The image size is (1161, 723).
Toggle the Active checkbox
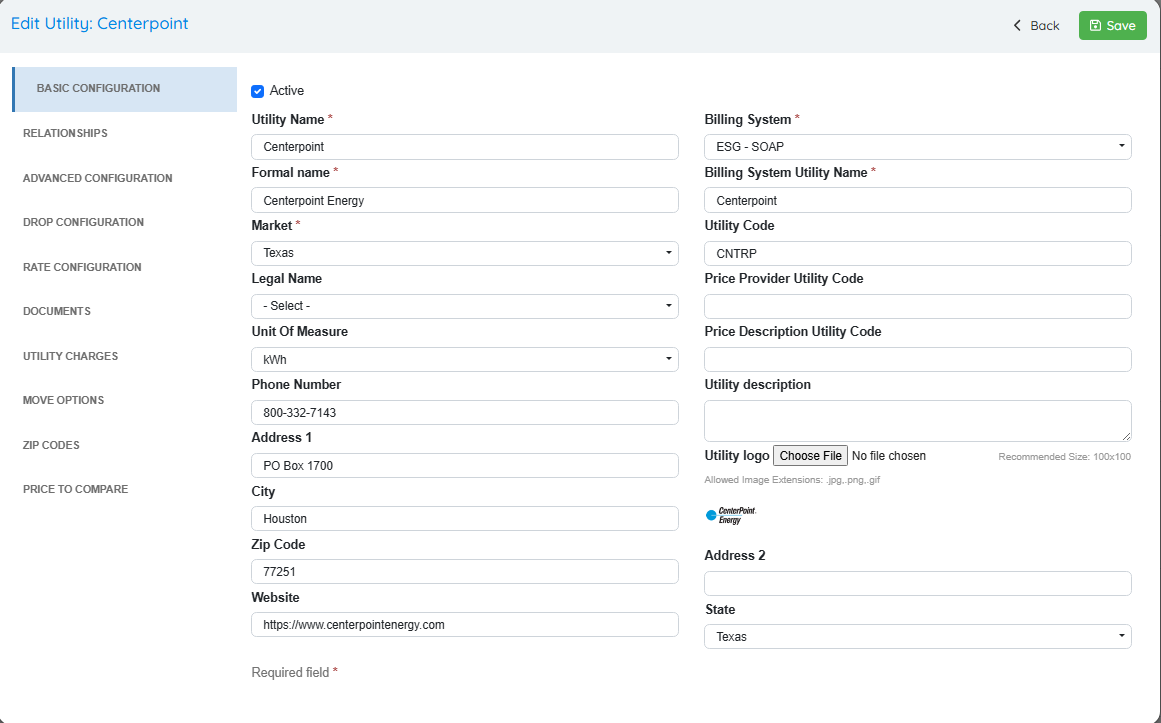258,91
